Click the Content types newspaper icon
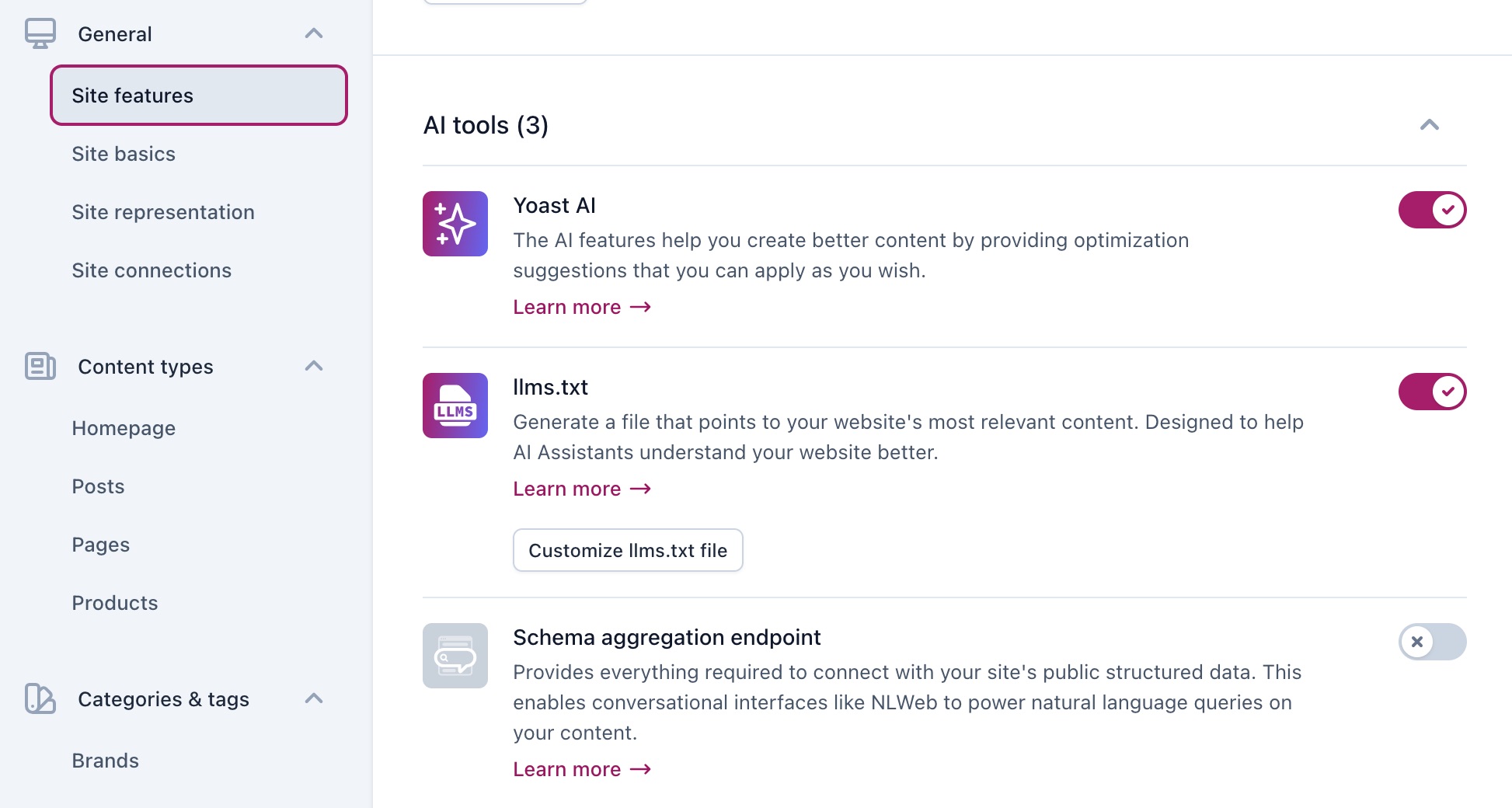Screen dimensions: 1512x808 tap(40, 366)
